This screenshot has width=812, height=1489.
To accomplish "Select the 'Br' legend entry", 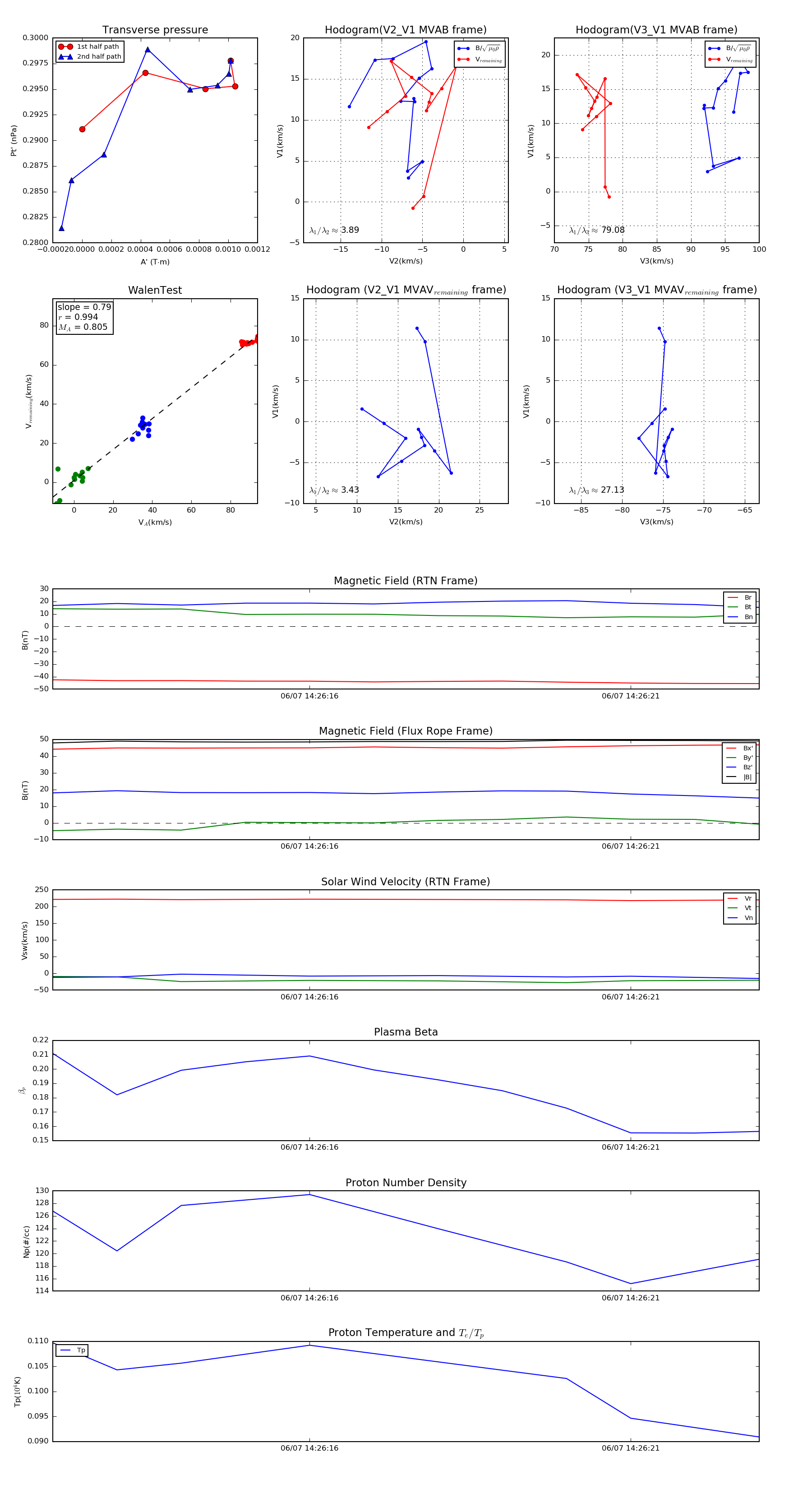I will tap(740, 598).
